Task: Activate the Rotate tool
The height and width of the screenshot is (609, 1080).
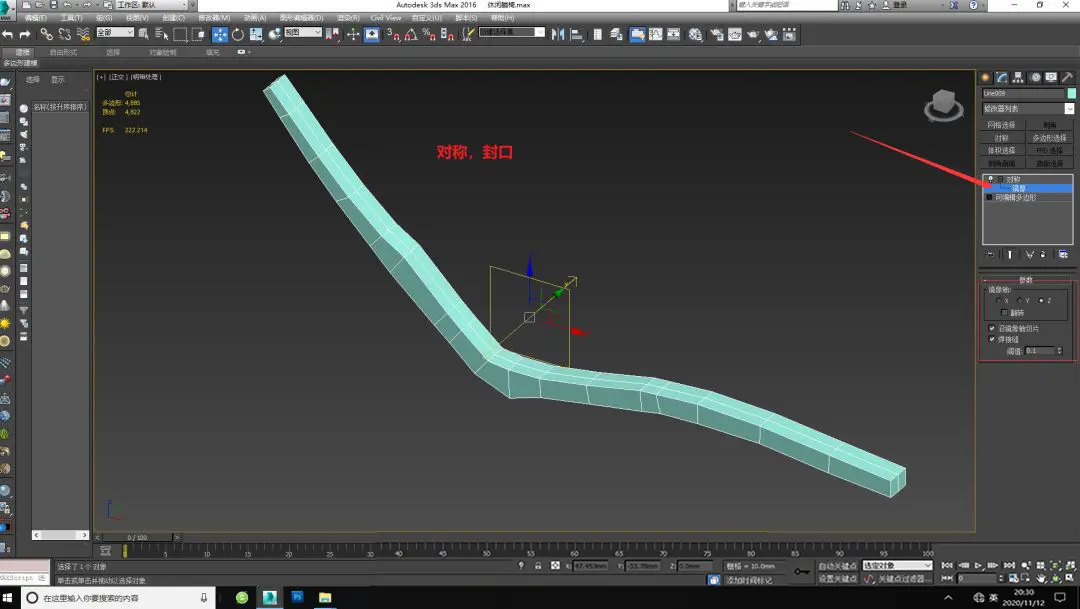Action: (x=238, y=34)
